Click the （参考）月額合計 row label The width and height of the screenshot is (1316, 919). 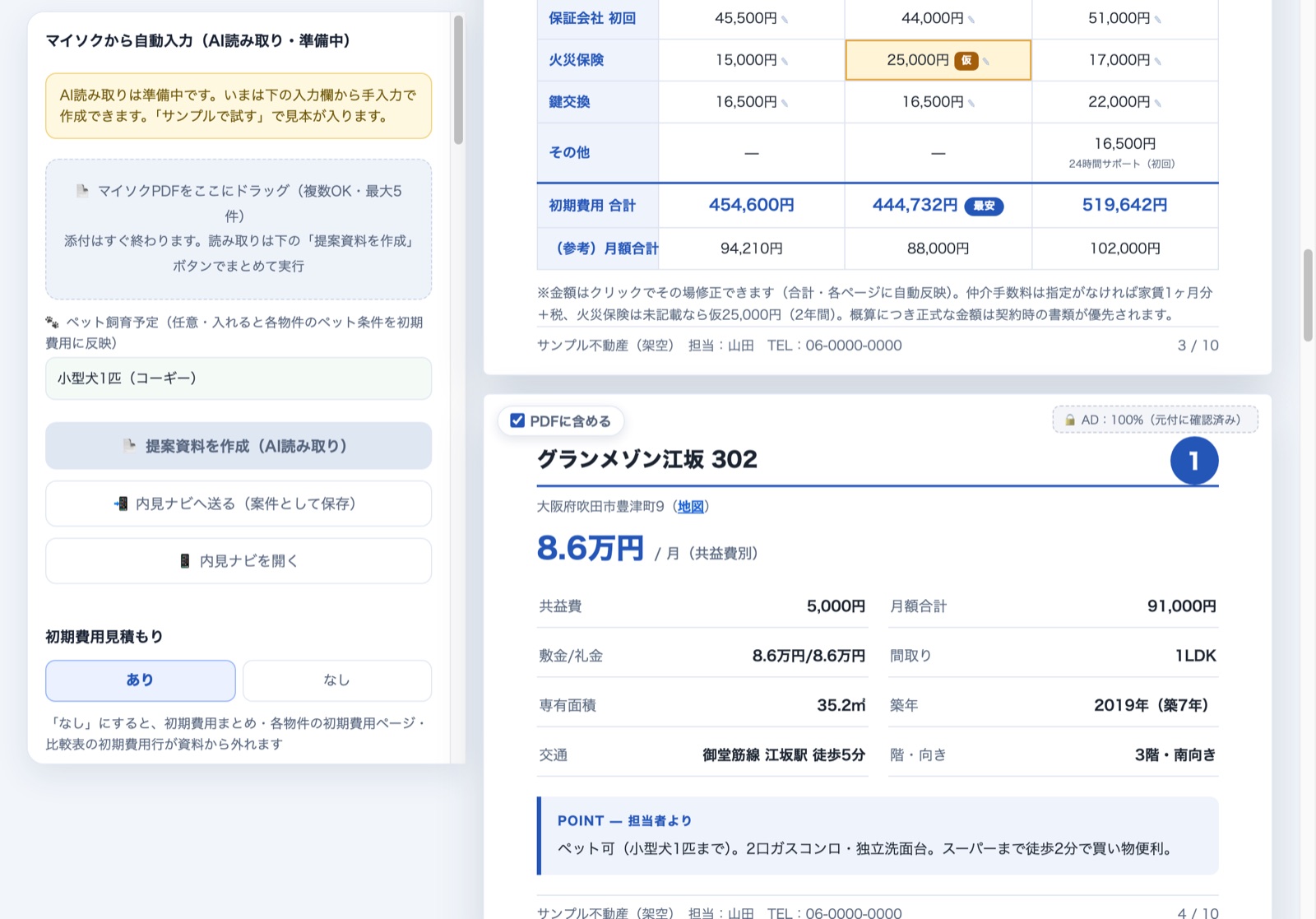604,248
